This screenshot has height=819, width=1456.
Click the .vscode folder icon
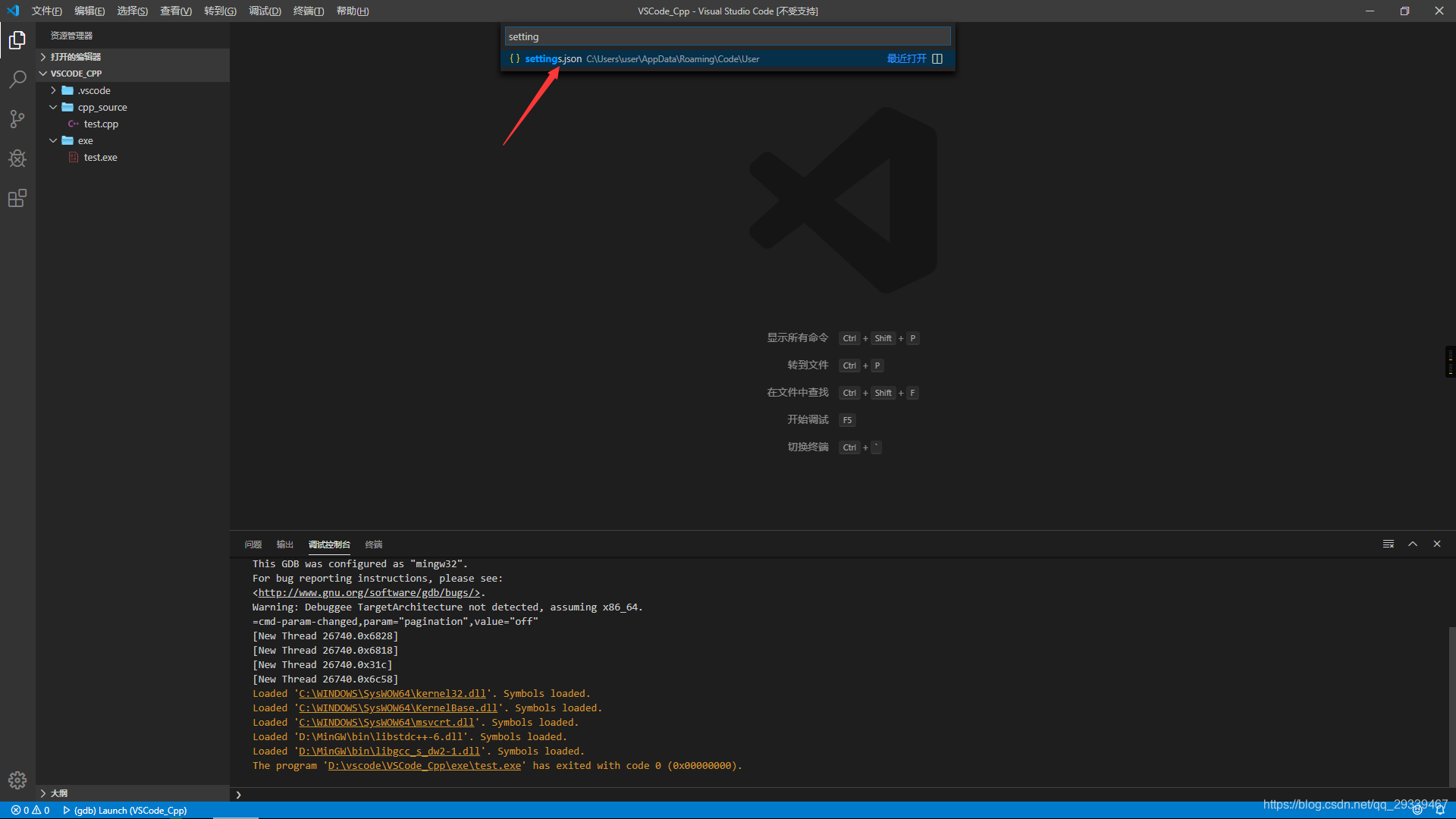pyautogui.click(x=67, y=90)
